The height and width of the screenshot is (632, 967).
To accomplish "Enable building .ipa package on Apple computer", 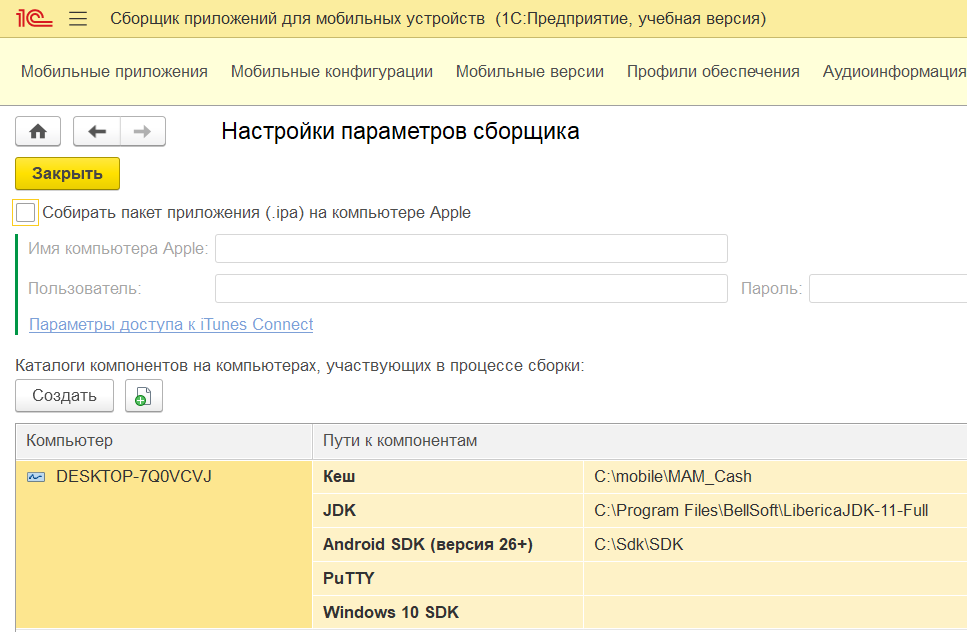I will [x=25, y=213].
